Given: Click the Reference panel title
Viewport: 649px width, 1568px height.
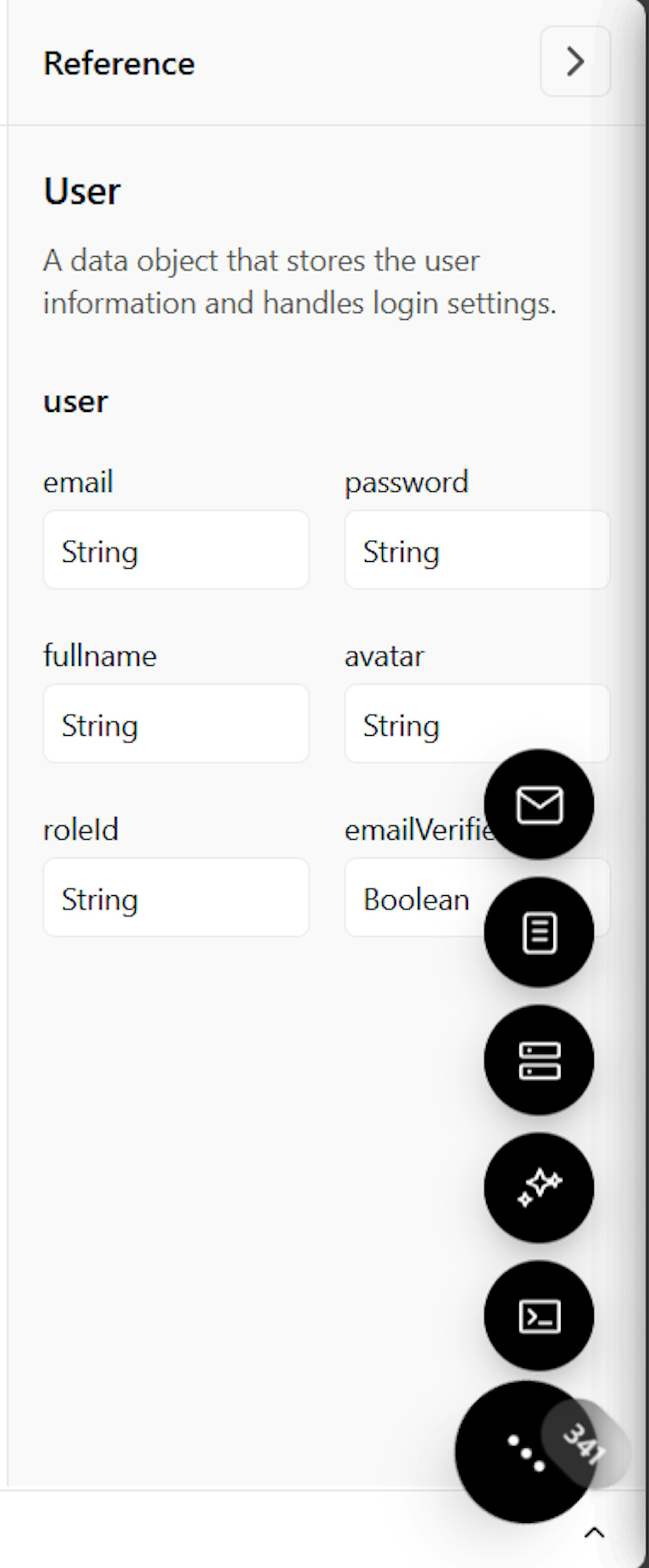Looking at the screenshot, I should point(119,63).
